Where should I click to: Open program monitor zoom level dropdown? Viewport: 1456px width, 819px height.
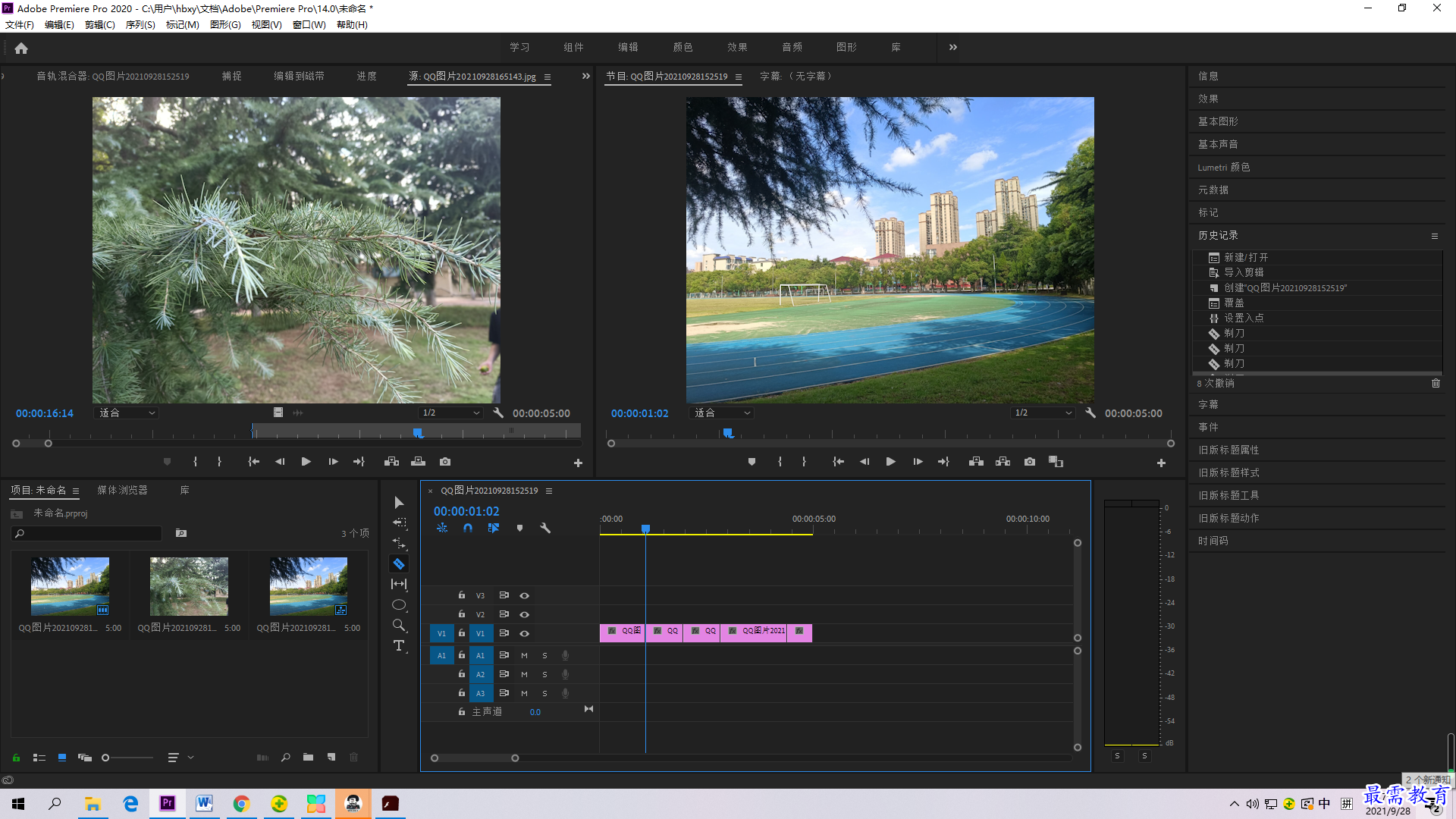pyautogui.click(x=721, y=413)
